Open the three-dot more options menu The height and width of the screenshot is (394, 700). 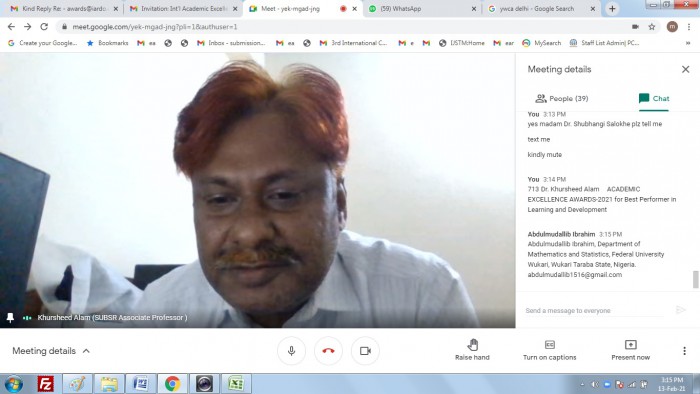coord(684,351)
